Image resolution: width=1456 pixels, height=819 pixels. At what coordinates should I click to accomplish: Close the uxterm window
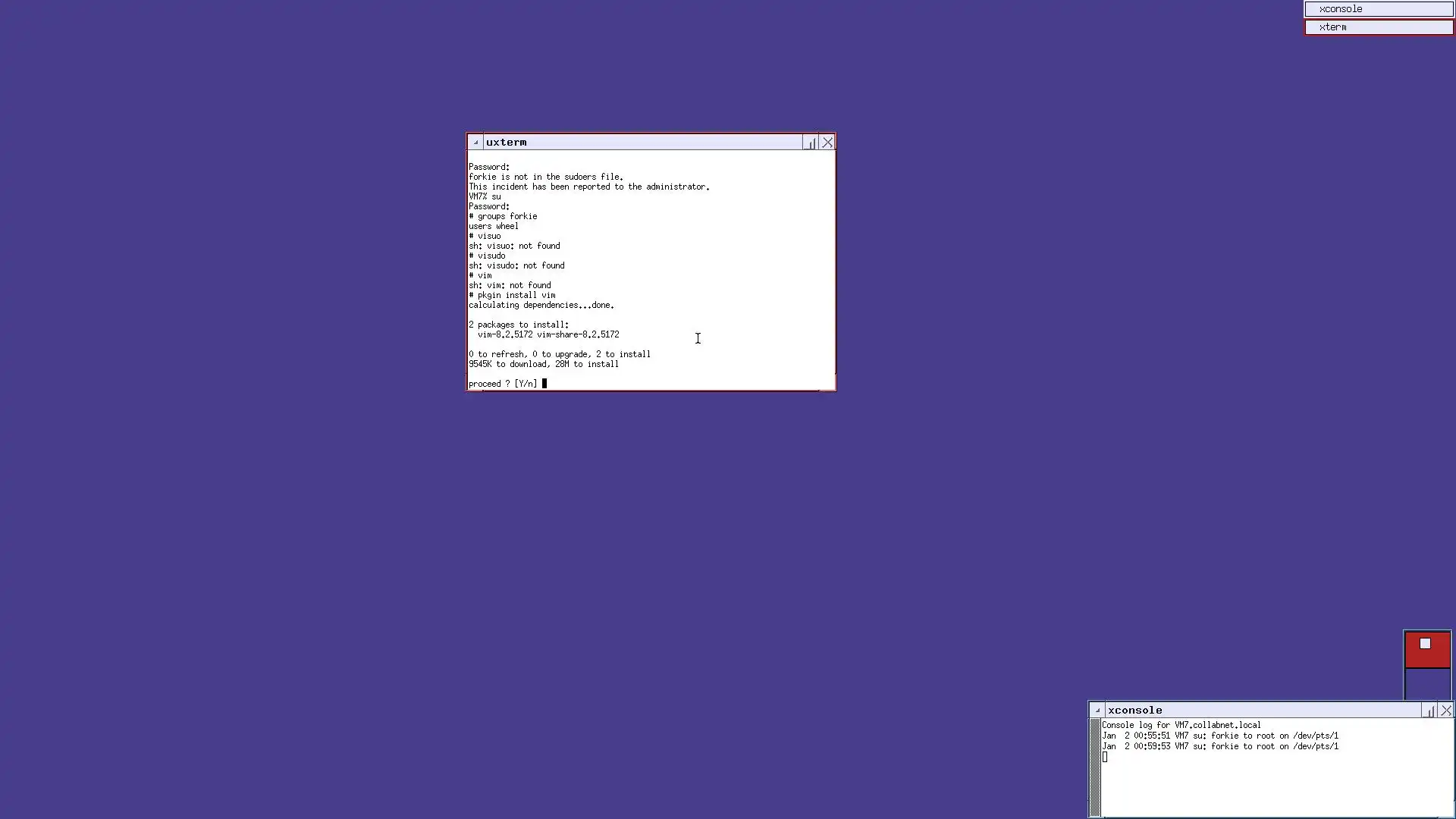tap(827, 143)
